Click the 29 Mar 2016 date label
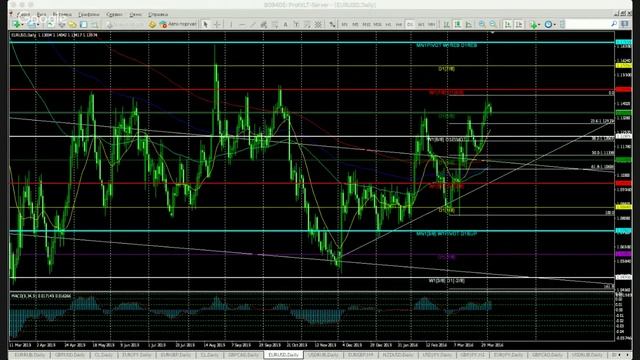640x360 pixels. tap(492, 345)
